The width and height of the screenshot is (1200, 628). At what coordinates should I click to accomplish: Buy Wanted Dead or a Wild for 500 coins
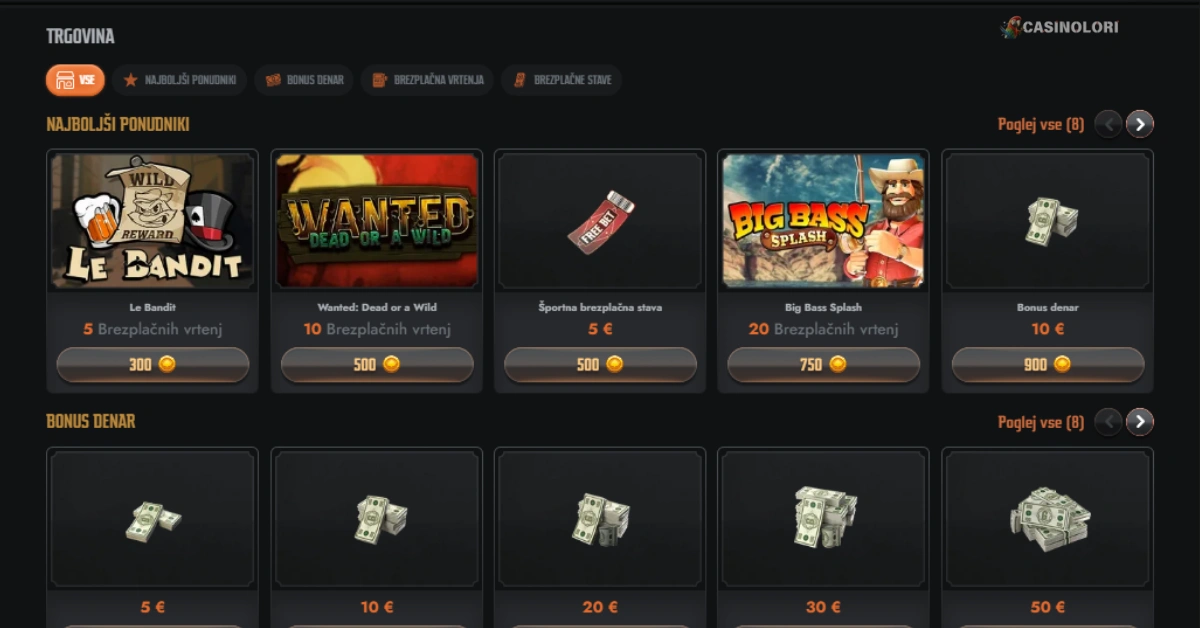(377, 364)
